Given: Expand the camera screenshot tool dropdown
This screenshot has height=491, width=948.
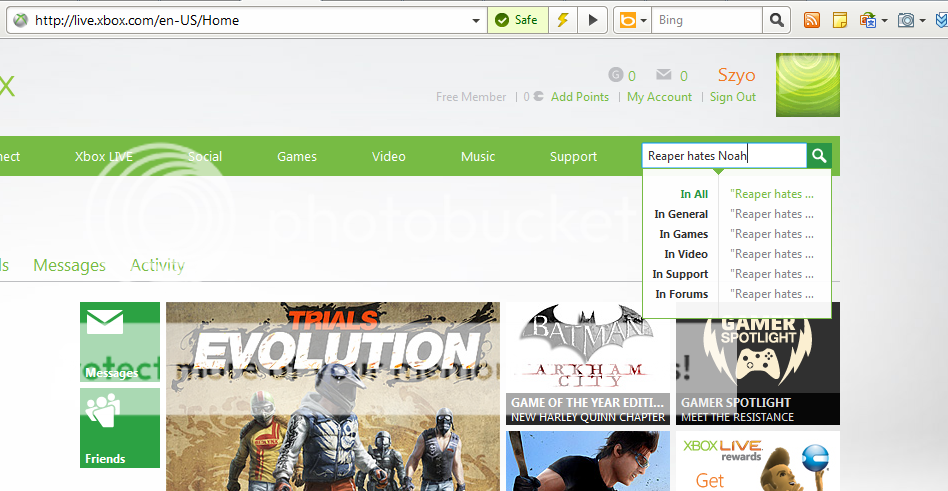Looking at the screenshot, I should point(921,20).
